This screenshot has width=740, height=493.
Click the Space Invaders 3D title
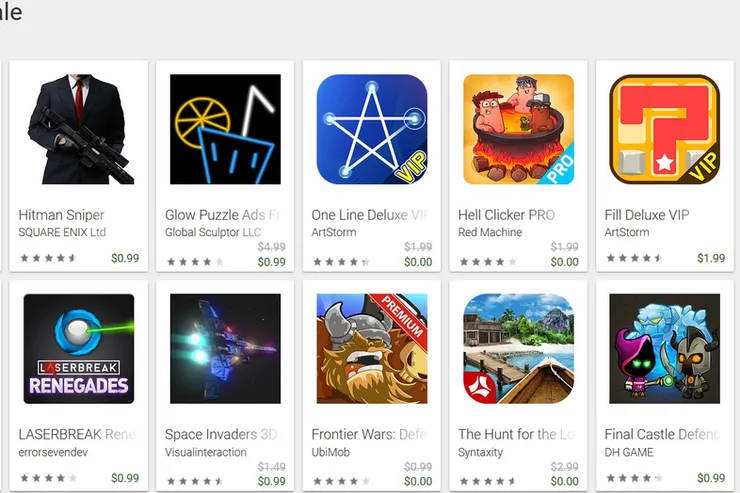(x=221, y=434)
